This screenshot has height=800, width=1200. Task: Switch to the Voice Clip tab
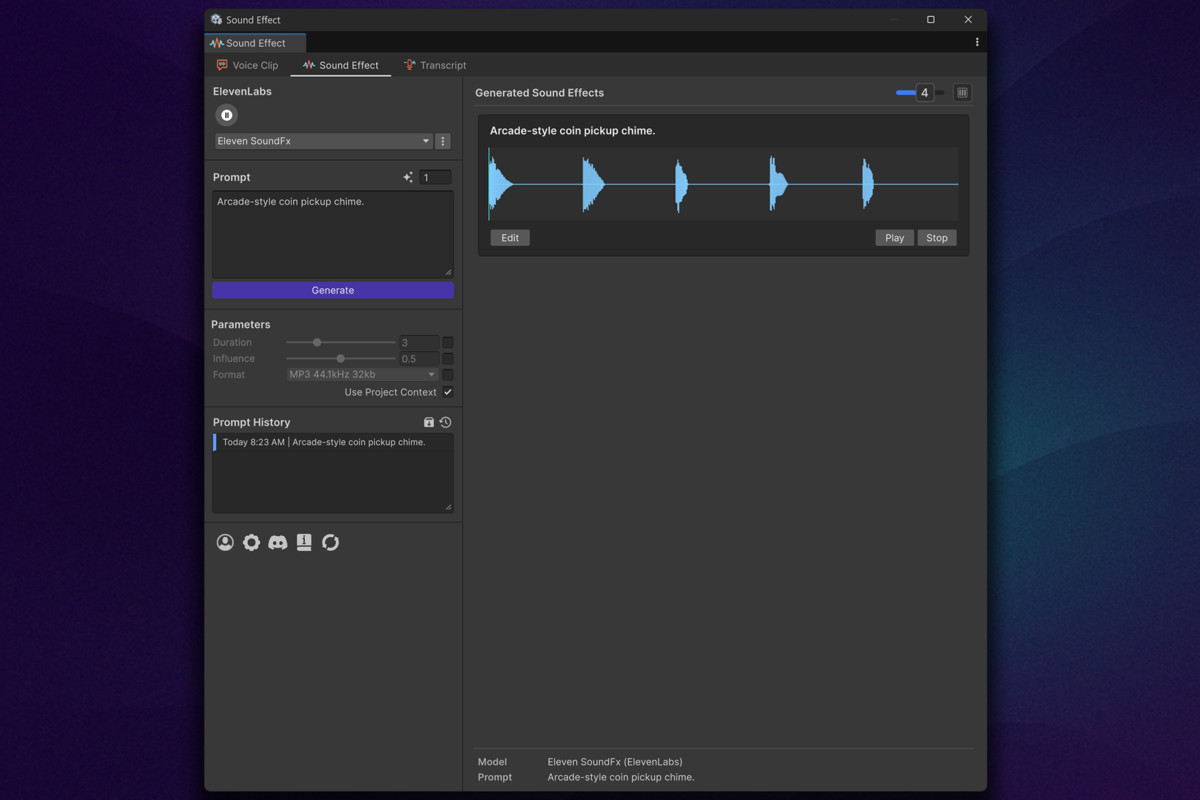click(247, 65)
